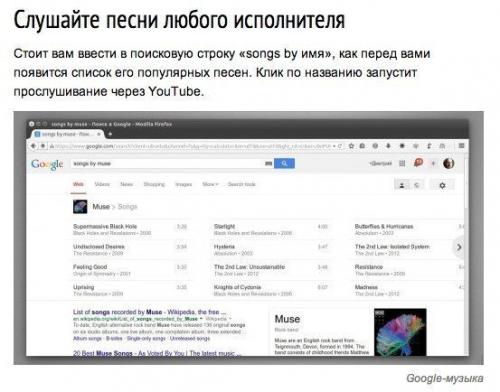Viewport: 500px width, 392px height.
Task: Switch to the Images tab
Action: (x=183, y=184)
